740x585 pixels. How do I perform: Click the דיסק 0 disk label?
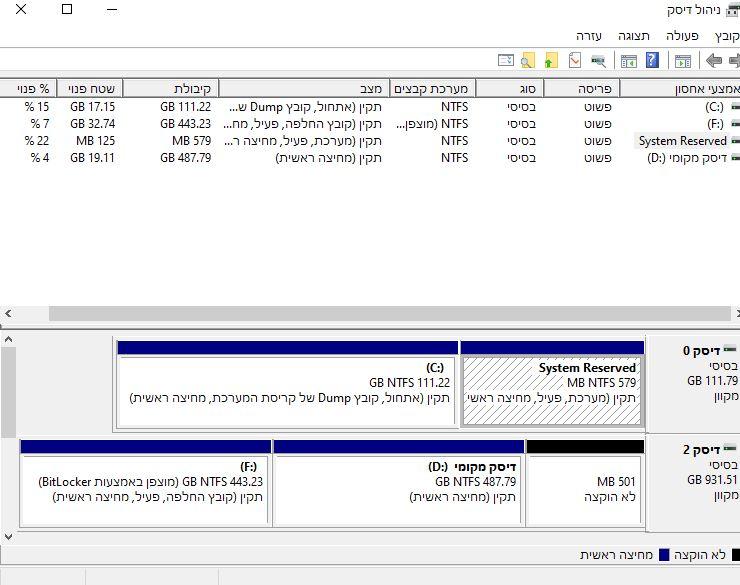pyautogui.click(x=701, y=351)
